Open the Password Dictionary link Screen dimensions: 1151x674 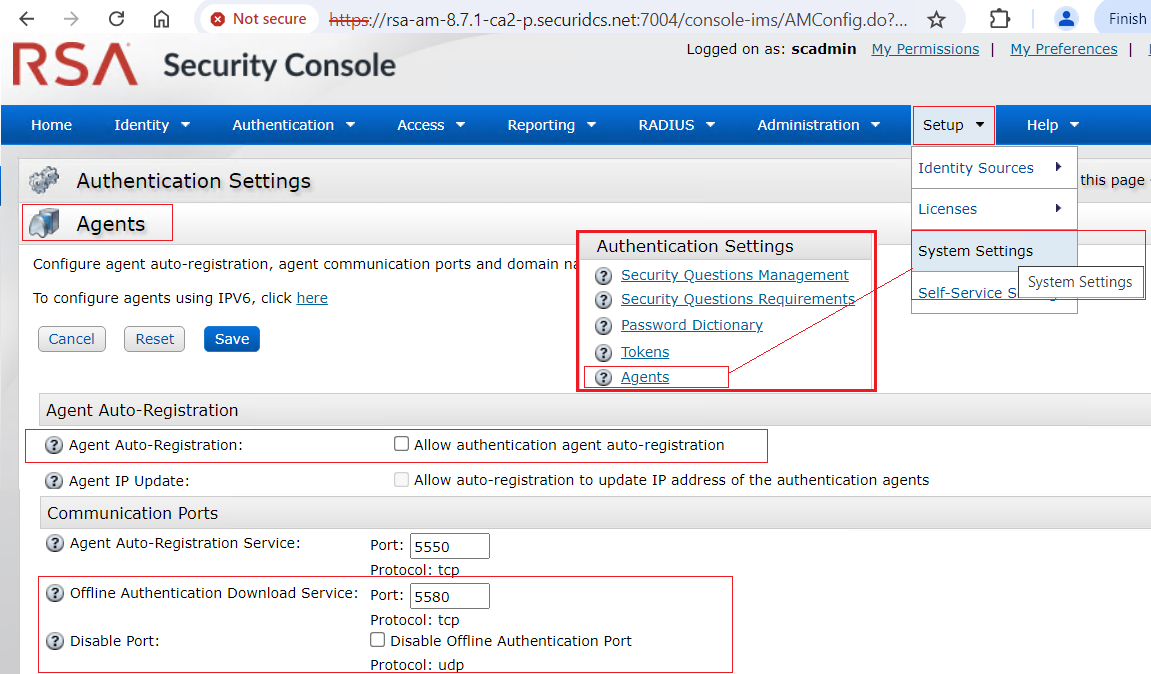pos(691,325)
